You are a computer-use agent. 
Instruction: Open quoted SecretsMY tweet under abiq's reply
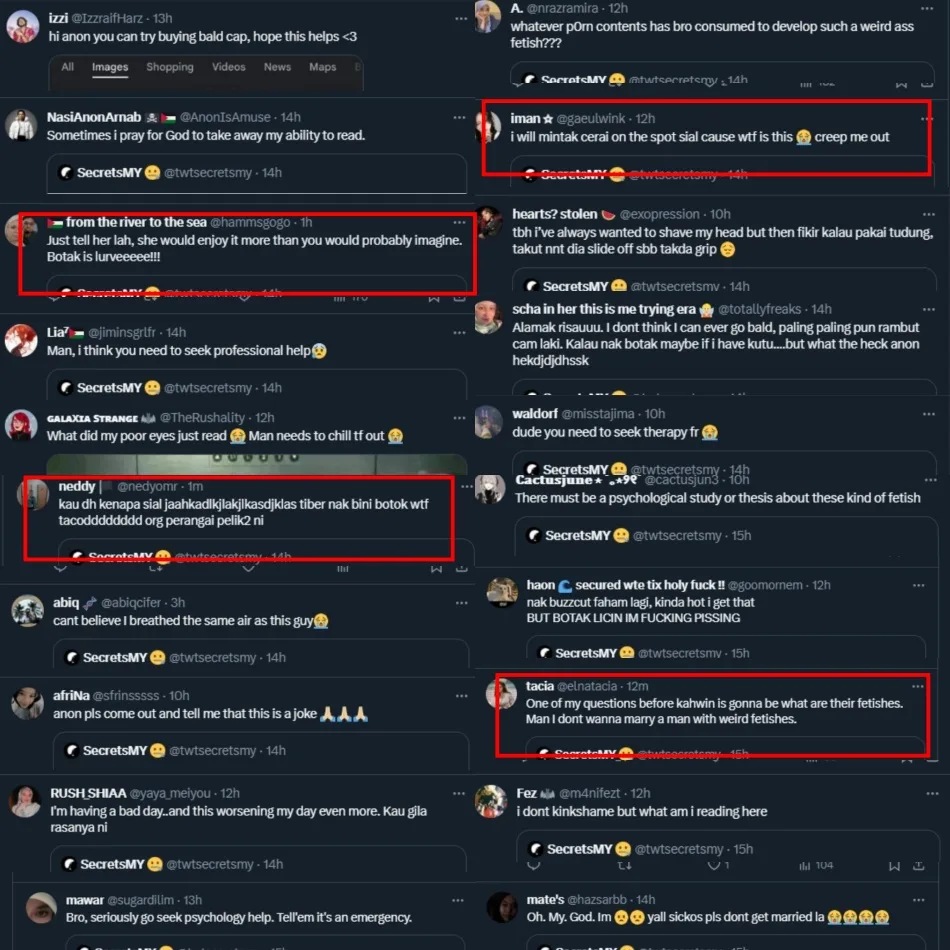[x=261, y=657]
